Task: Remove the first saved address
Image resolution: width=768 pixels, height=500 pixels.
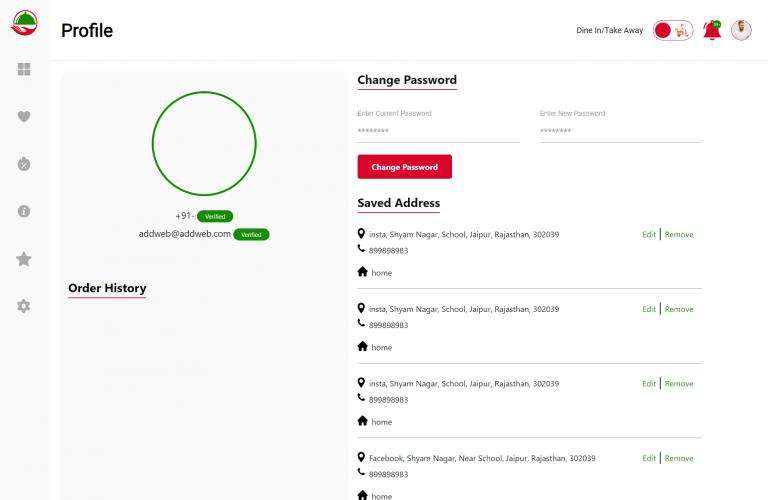Action: click(679, 235)
